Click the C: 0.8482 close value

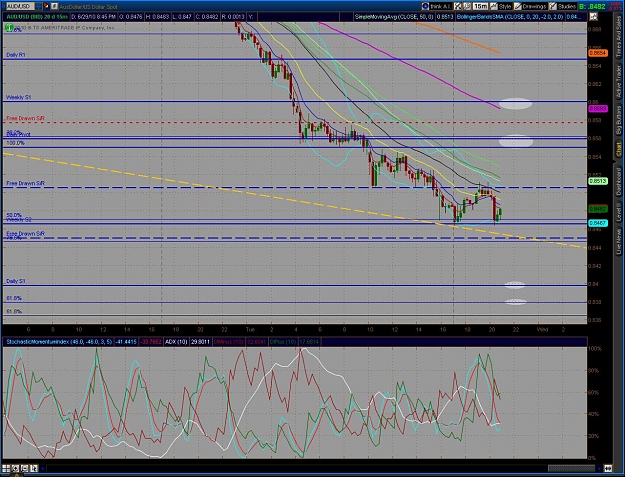pos(207,17)
